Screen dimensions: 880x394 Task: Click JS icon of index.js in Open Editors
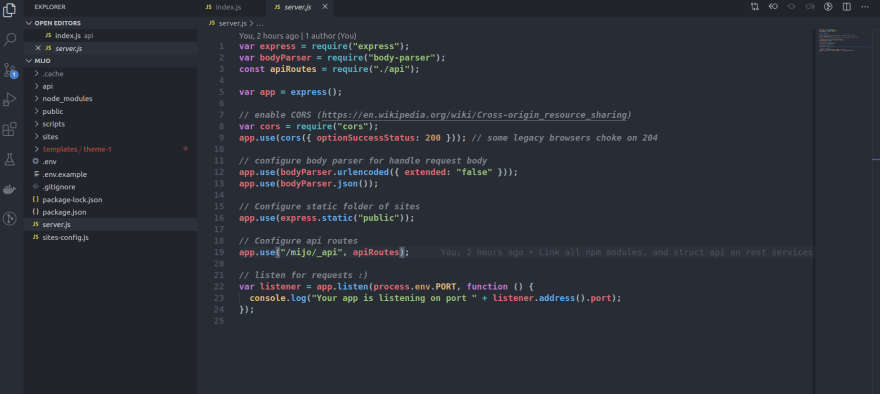[48, 35]
